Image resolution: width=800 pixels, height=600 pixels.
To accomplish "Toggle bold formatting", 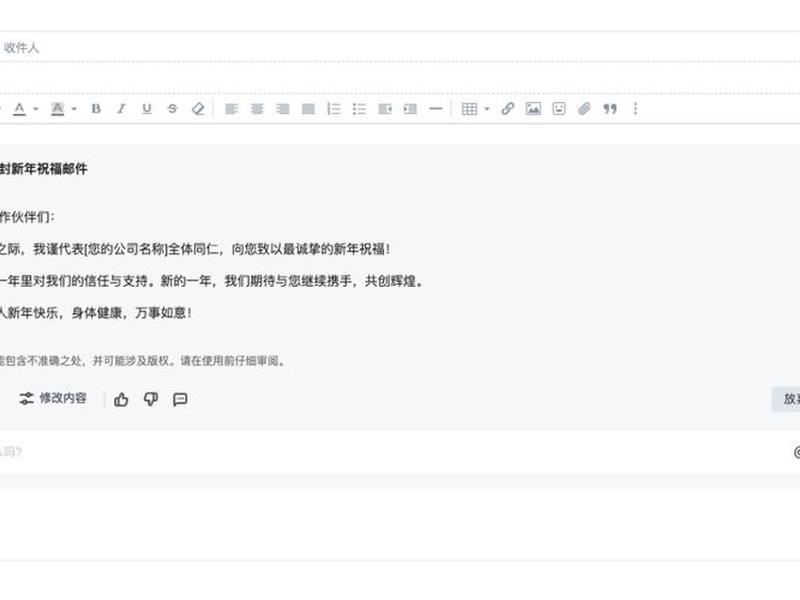I will pos(96,109).
